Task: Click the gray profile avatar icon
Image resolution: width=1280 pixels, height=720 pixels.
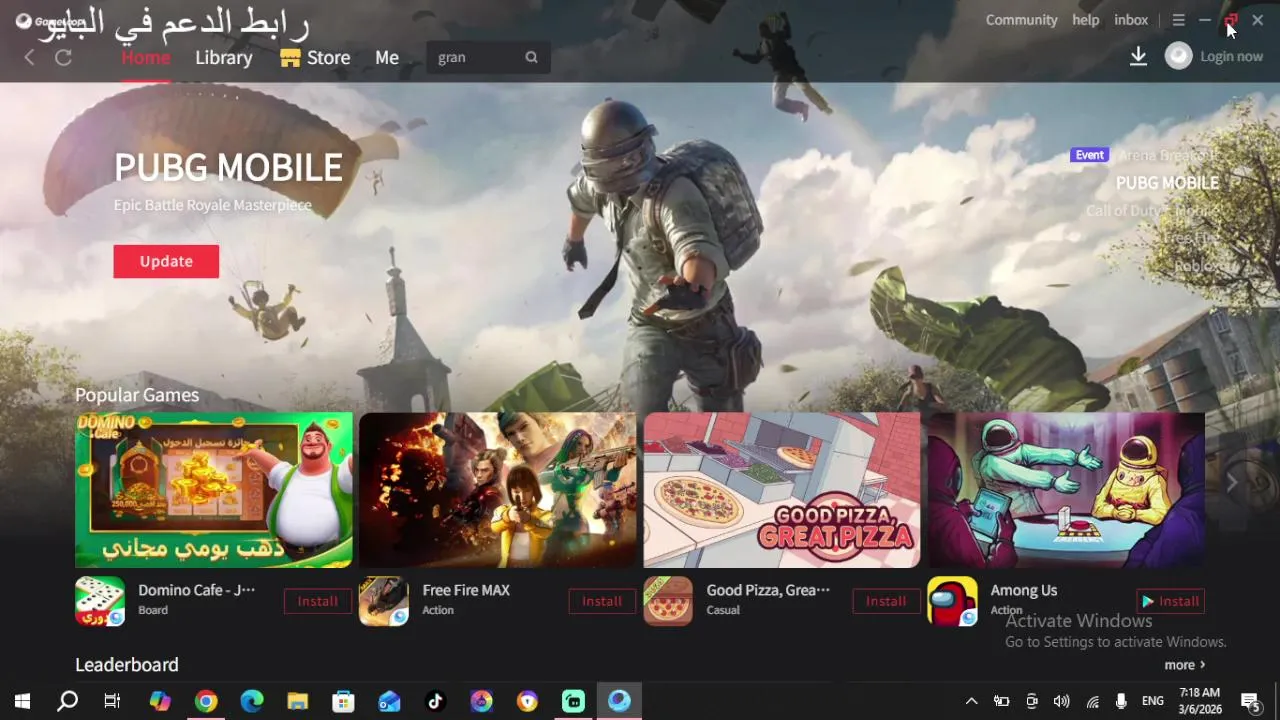Action: pos(1179,56)
